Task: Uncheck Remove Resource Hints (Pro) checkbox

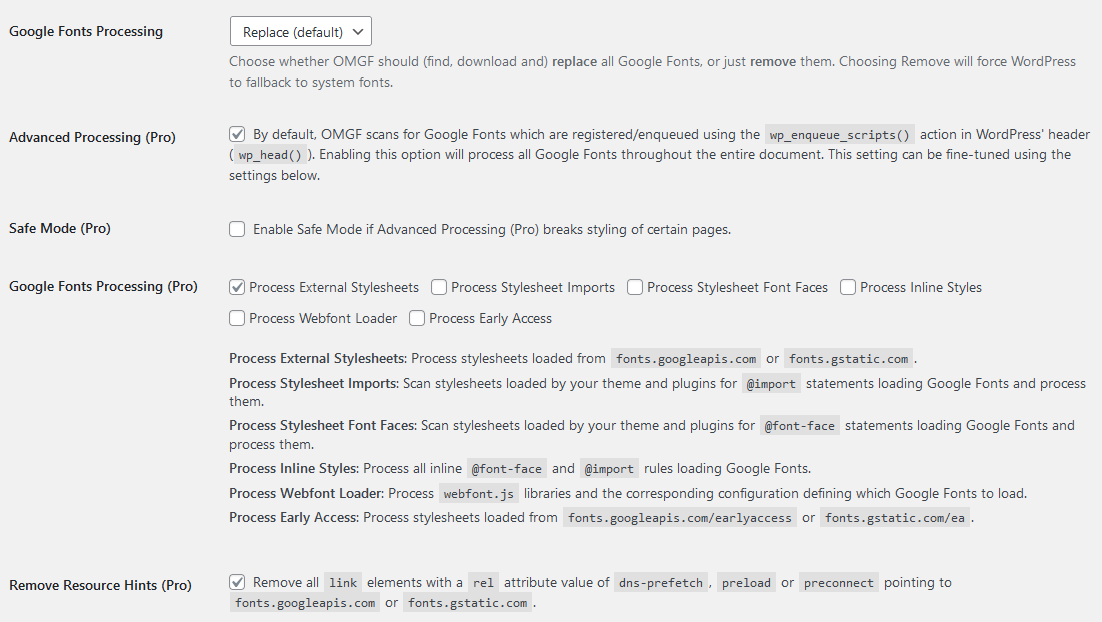Action: [x=237, y=582]
